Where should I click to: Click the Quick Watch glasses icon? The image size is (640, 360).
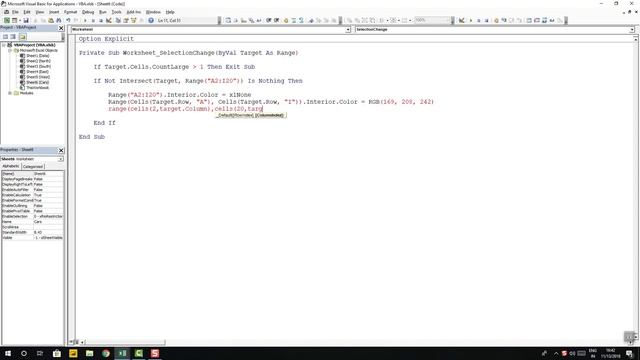pos(552,20)
